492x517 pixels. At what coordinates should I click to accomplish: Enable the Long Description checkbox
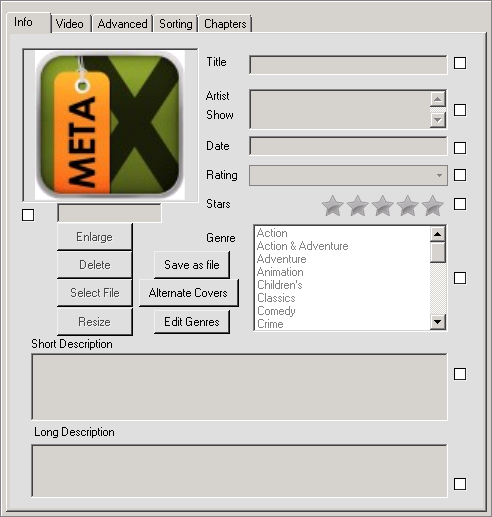460,484
